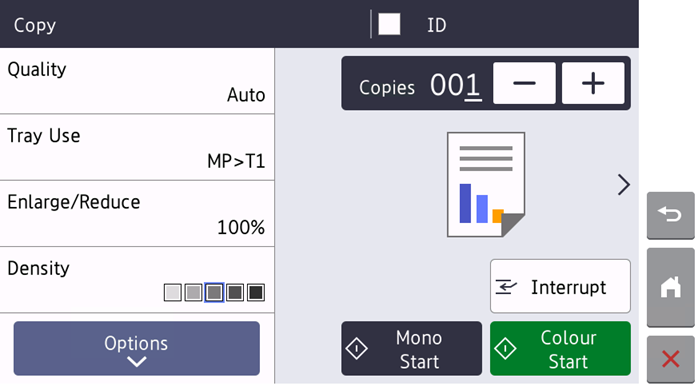
Task: Click the ID label text
Action: [x=436, y=25]
